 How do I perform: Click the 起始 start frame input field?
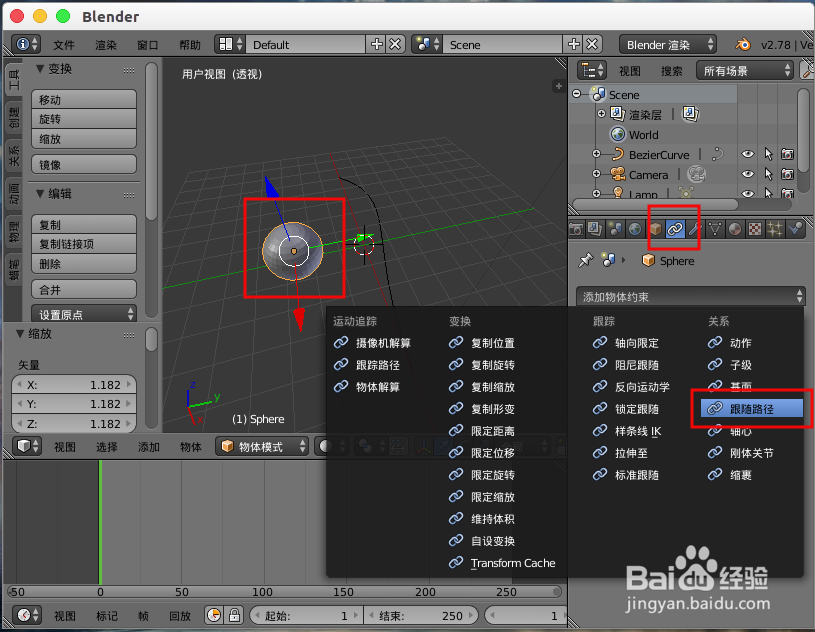point(305,615)
